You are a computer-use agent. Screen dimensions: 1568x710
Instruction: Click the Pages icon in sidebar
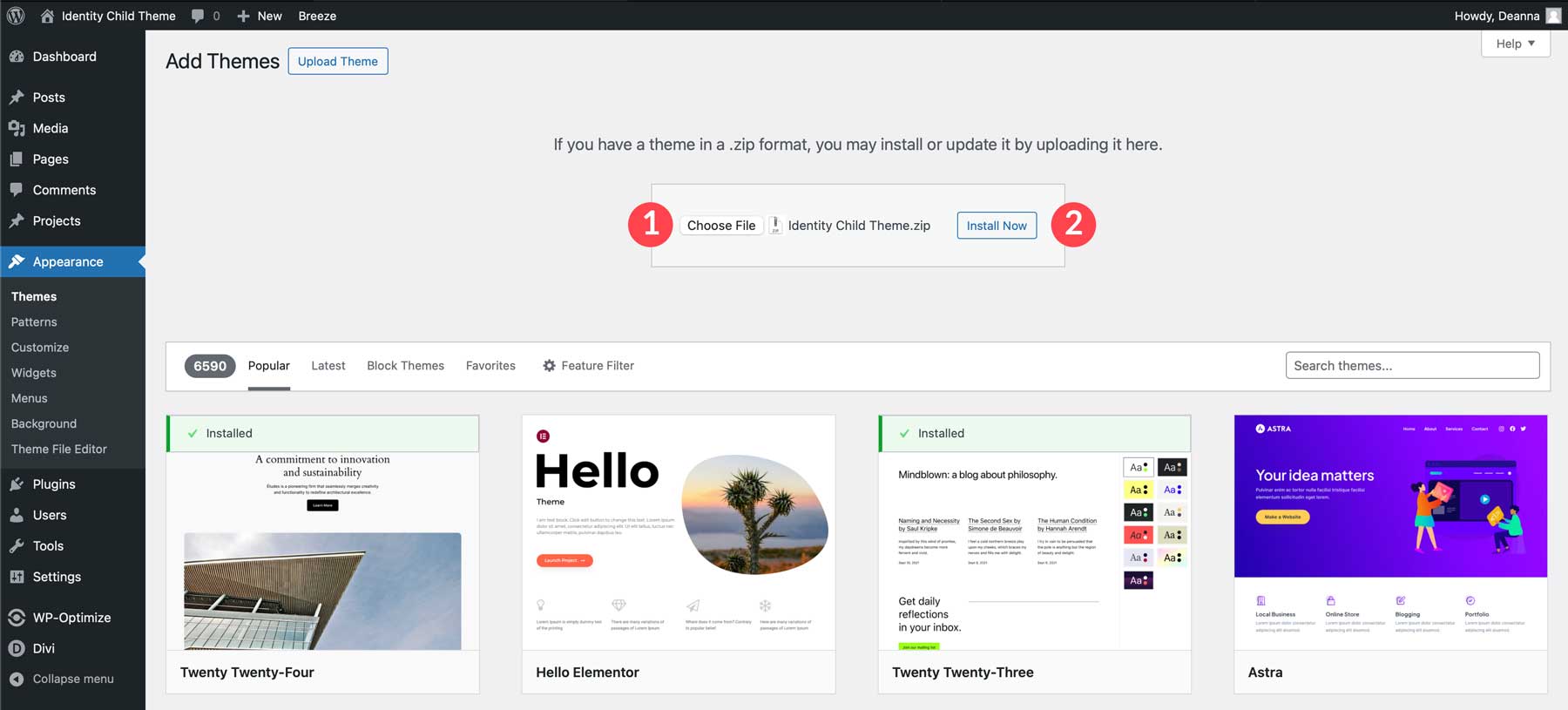pyautogui.click(x=17, y=159)
